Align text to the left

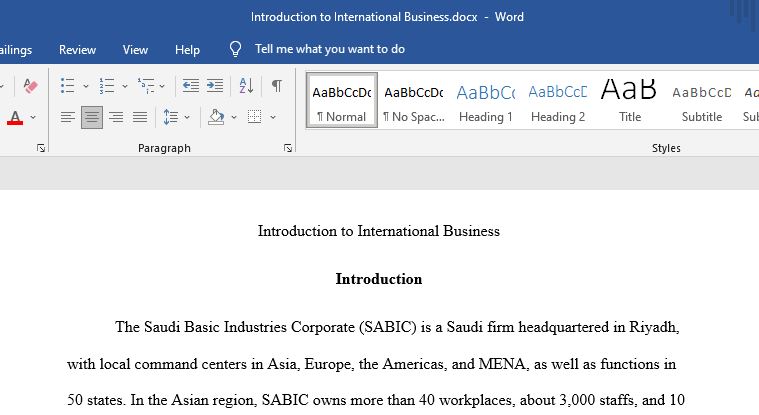point(68,117)
